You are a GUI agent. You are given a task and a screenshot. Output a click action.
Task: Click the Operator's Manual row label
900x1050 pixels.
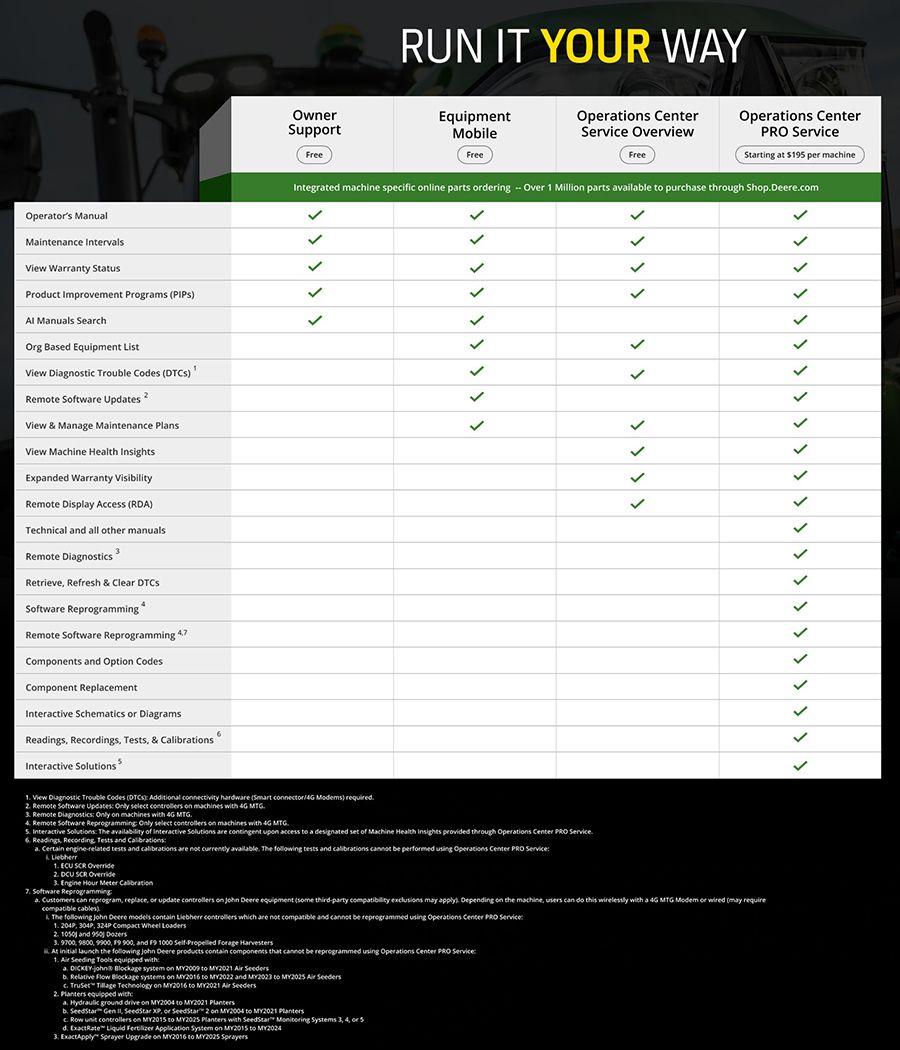click(x=66, y=216)
